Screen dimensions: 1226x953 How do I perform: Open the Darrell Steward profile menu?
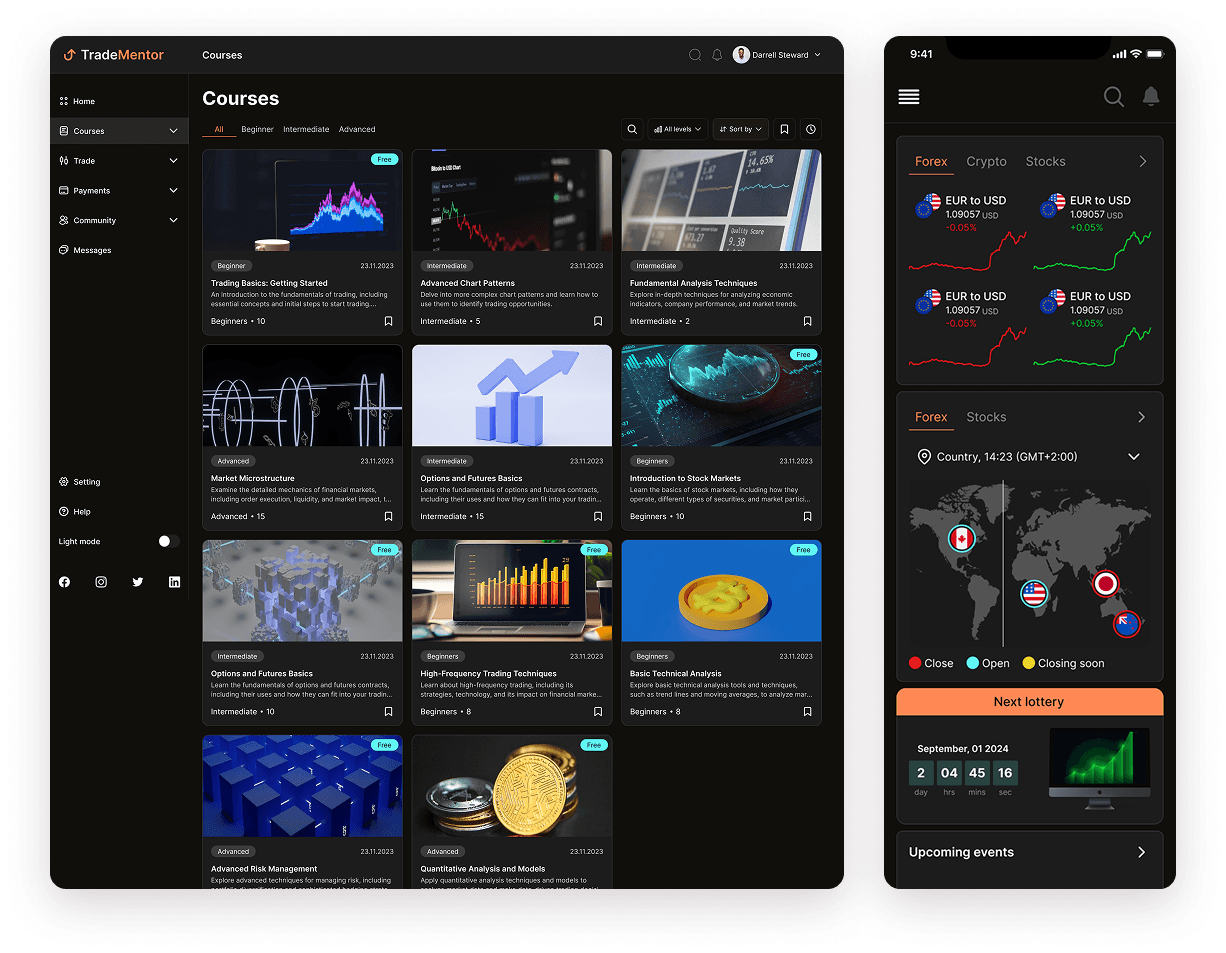[778, 55]
